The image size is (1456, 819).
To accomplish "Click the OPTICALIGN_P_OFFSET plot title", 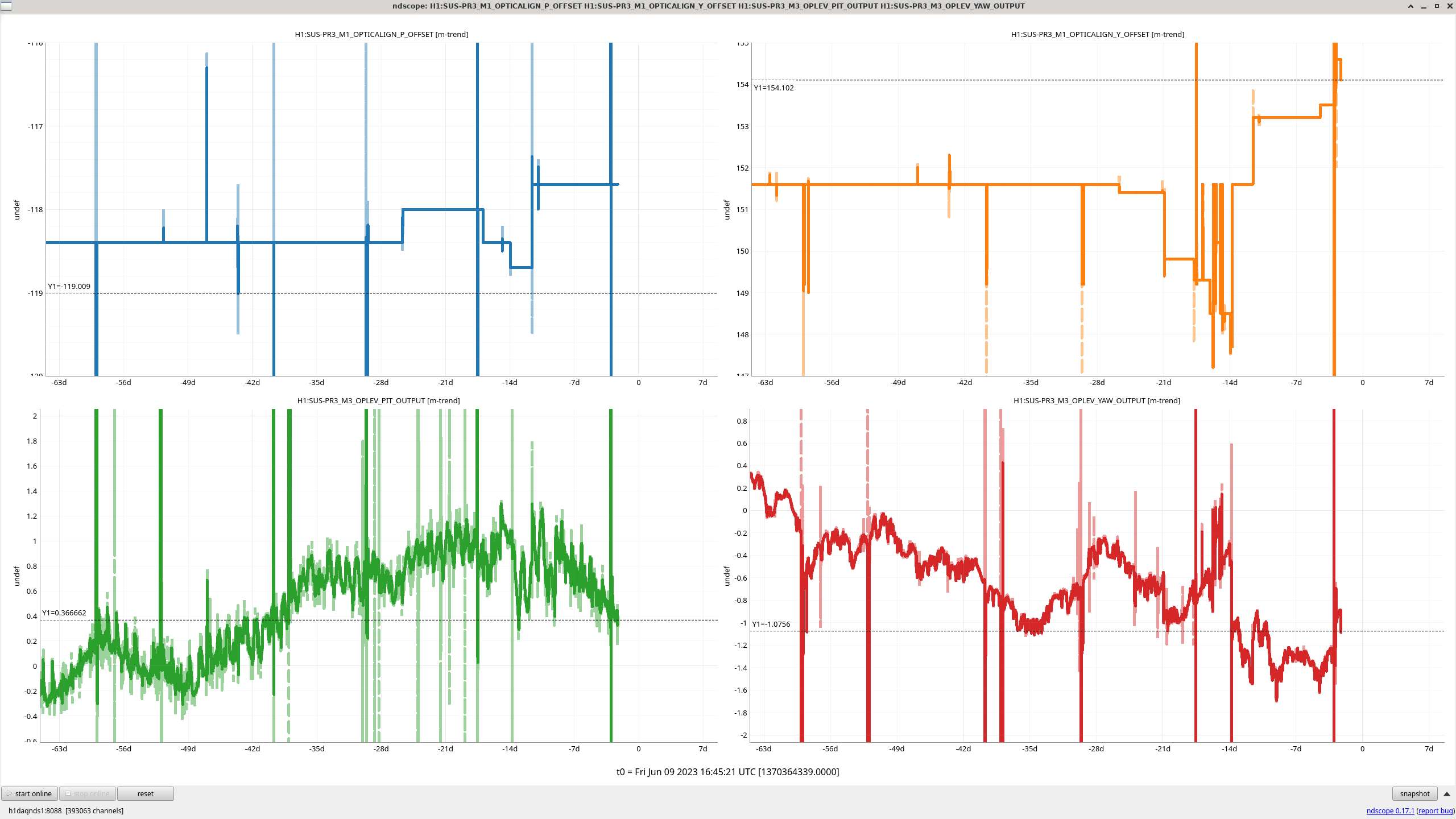I will (x=381, y=34).
